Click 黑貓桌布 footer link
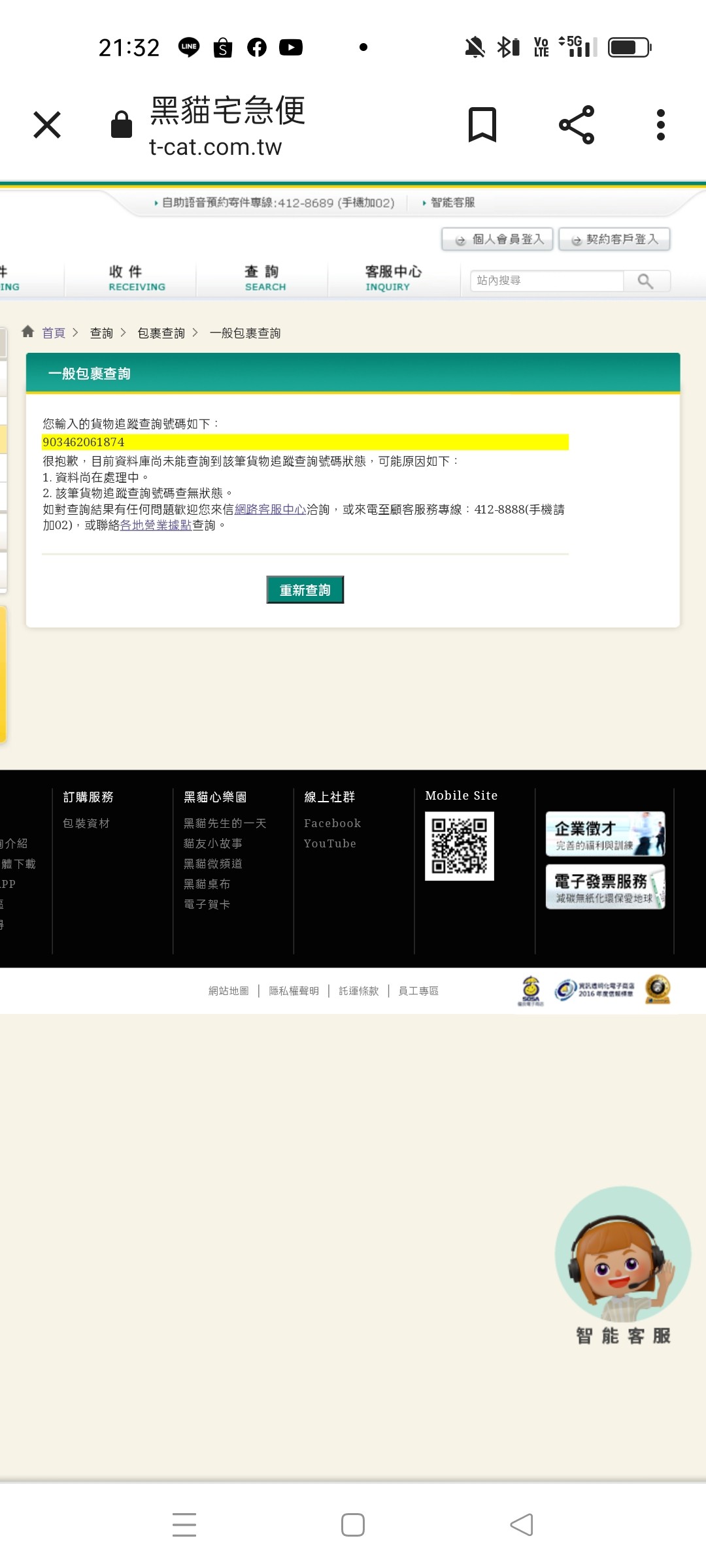 207,885
